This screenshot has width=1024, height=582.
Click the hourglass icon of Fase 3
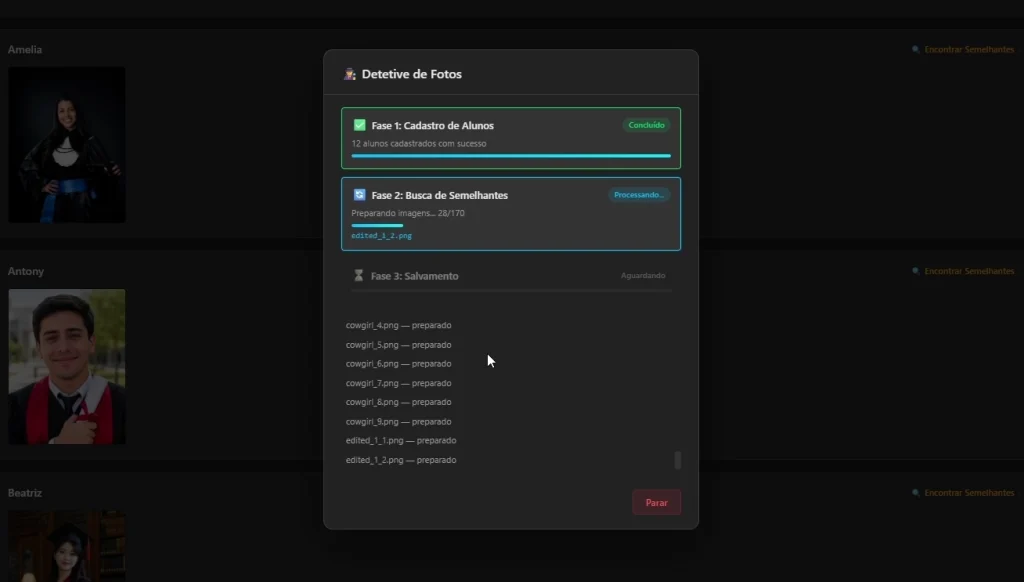(359, 276)
